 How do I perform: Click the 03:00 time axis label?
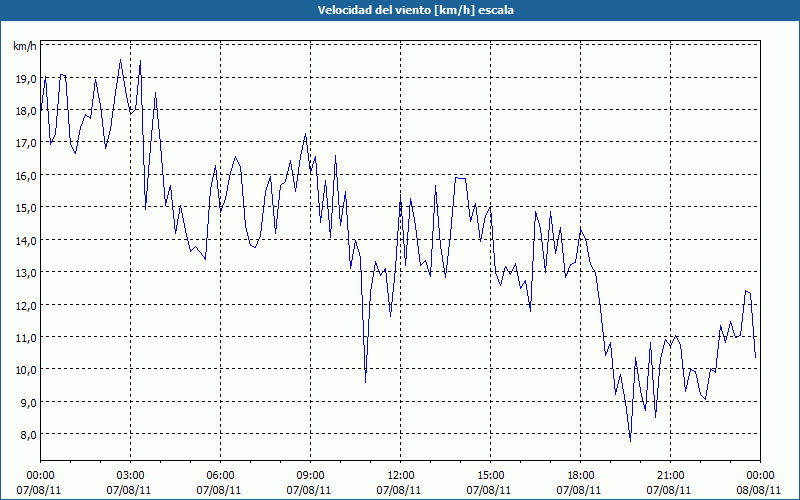pyautogui.click(x=131, y=476)
